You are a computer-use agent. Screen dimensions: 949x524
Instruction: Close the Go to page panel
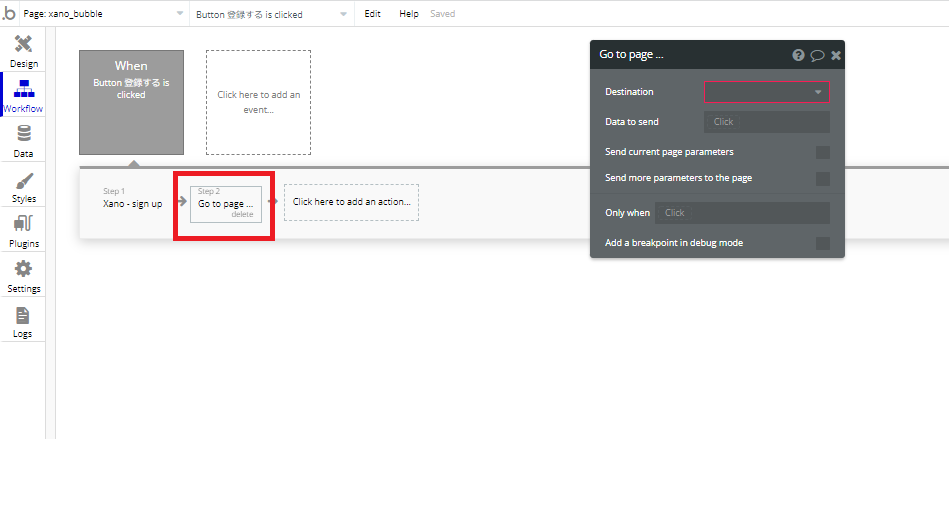(x=836, y=56)
